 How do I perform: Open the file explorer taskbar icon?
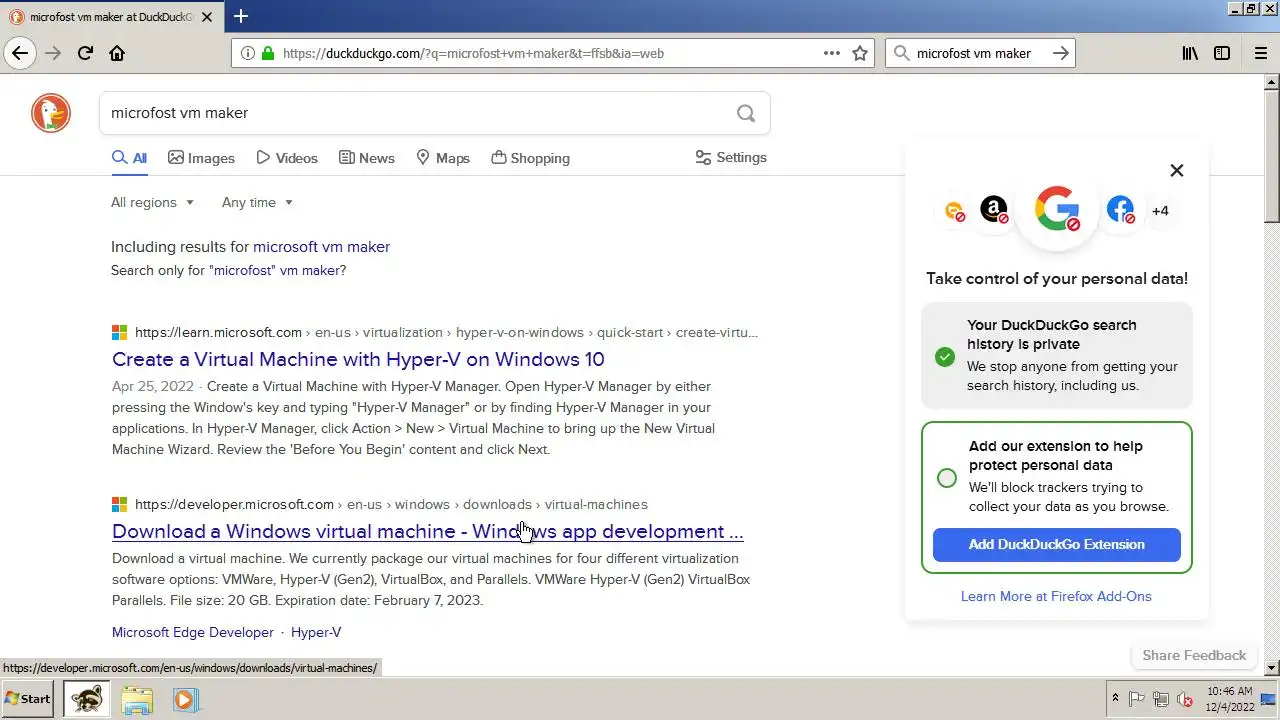point(137,699)
